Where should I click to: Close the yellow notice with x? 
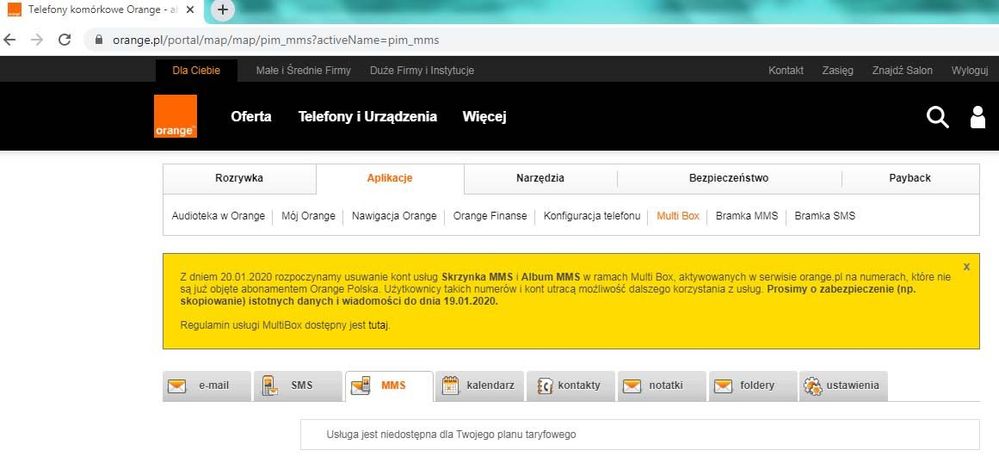(967, 266)
